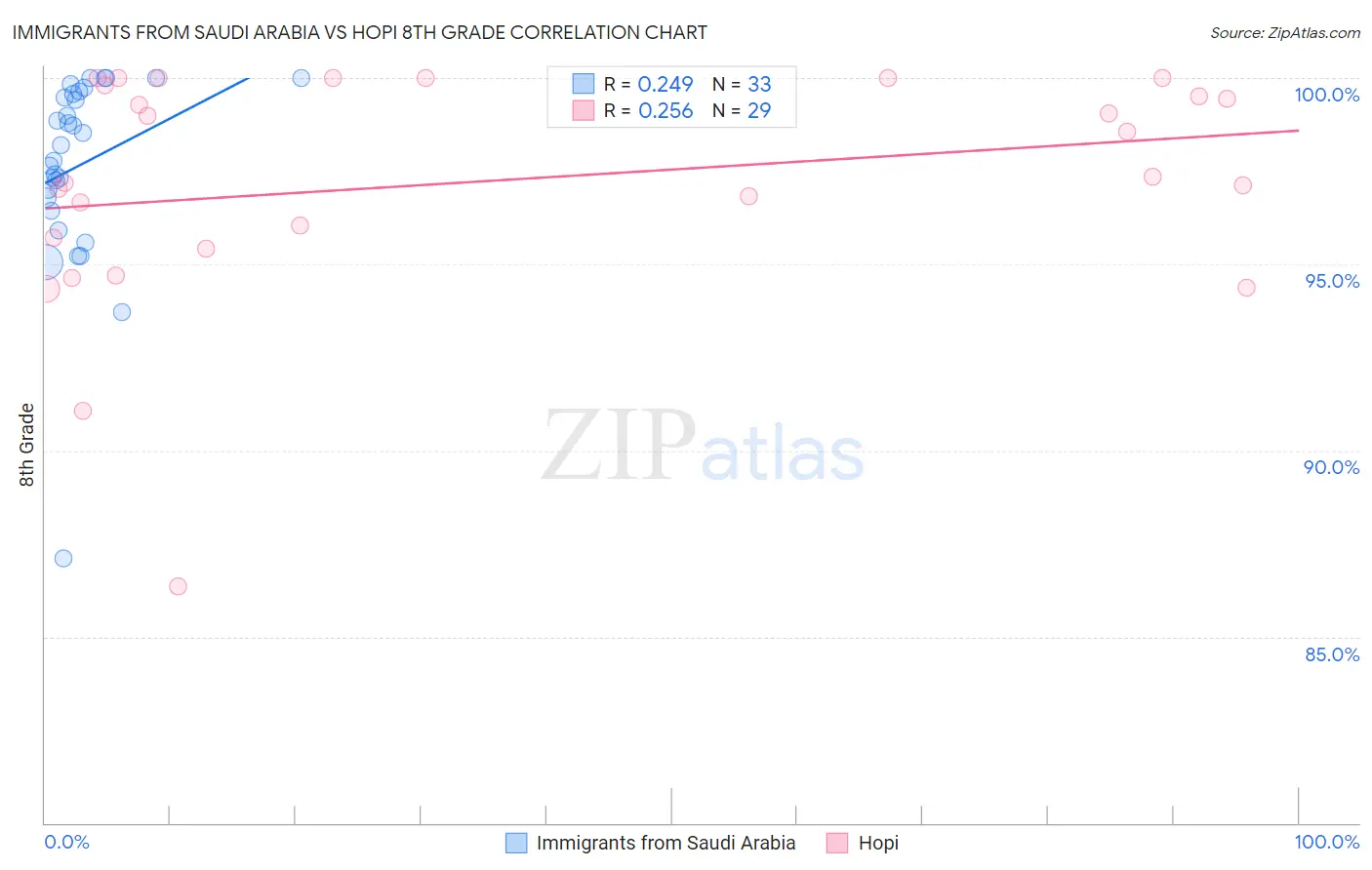Click the blue legend swatch beside R = 0.249
This screenshot has width=1372, height=870.
[583, 84]
